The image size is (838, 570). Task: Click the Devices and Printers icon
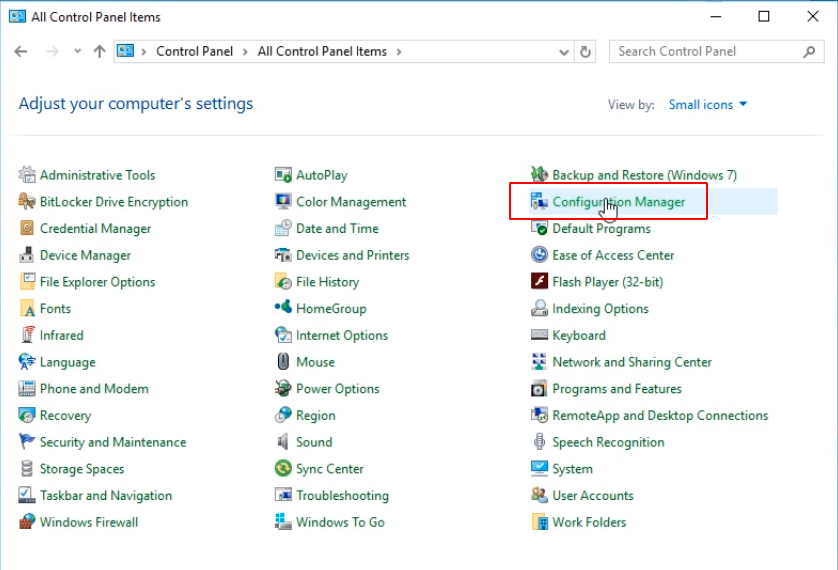pyautogui.click(x=283, y=255)
